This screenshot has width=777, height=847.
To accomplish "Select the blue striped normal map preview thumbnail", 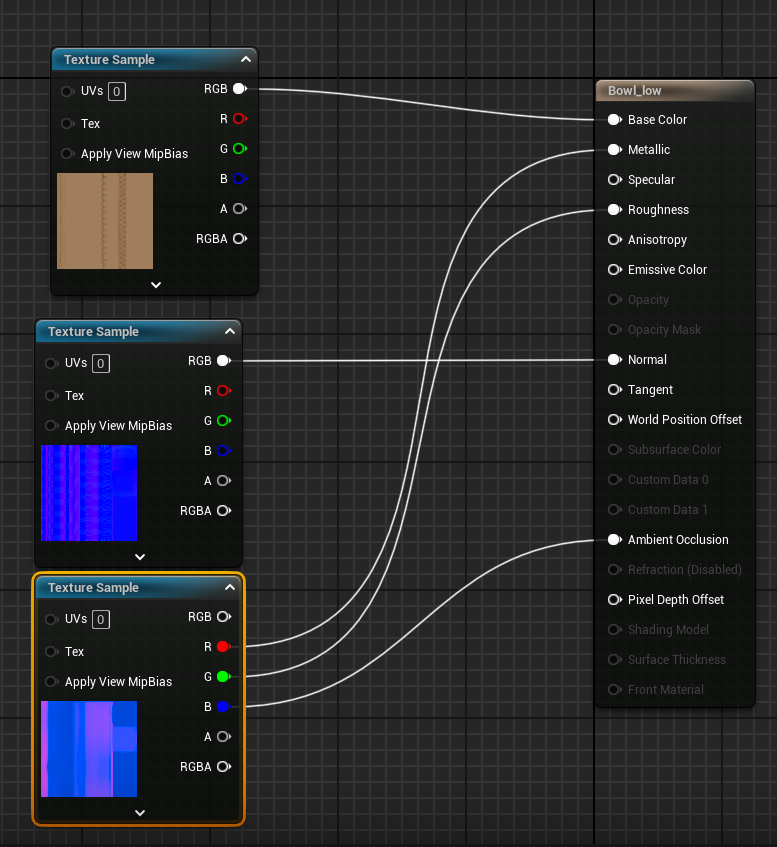I will pos(89,493).
